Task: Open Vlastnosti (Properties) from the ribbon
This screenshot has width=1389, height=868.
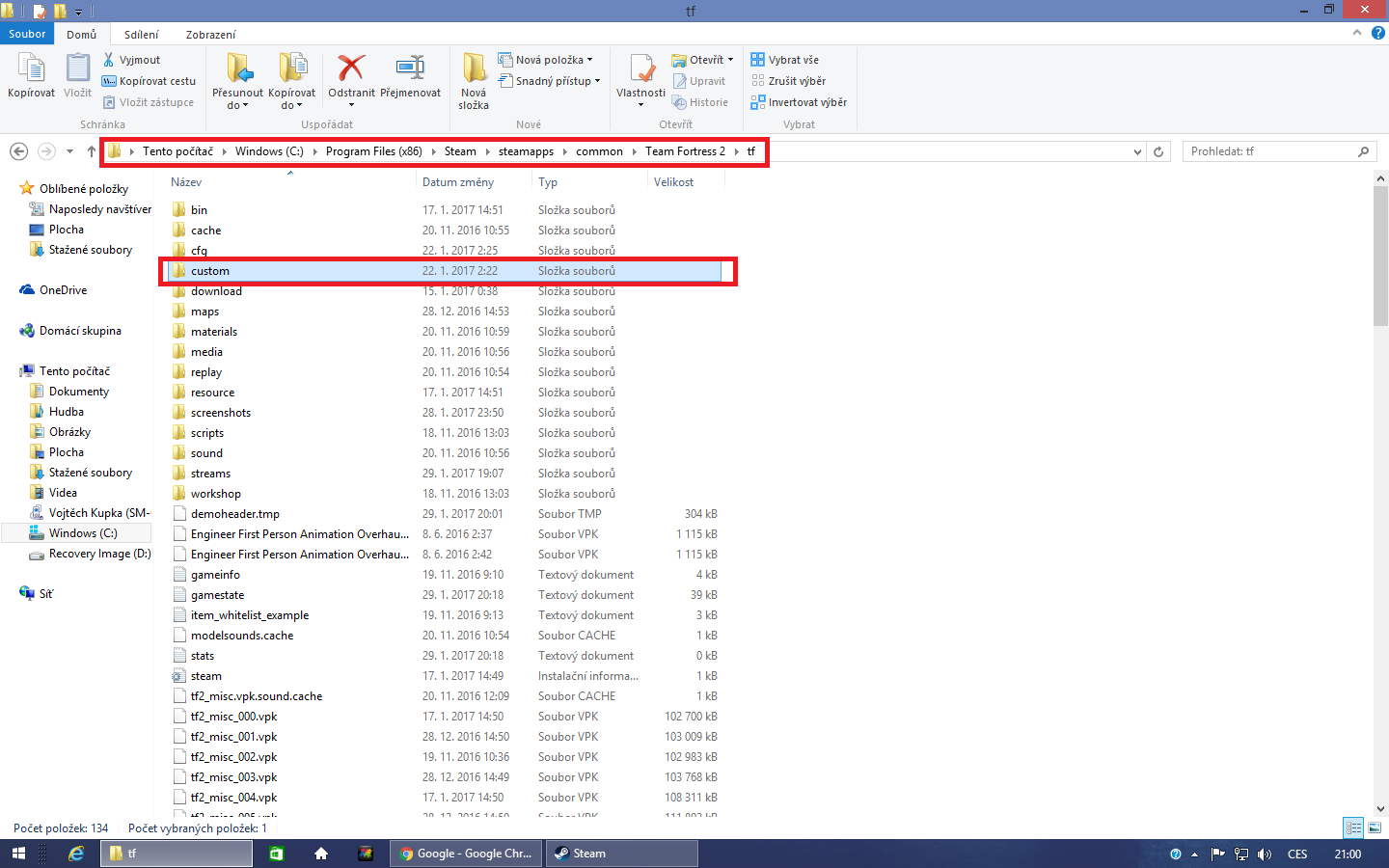Action: (x=640, y=81)
